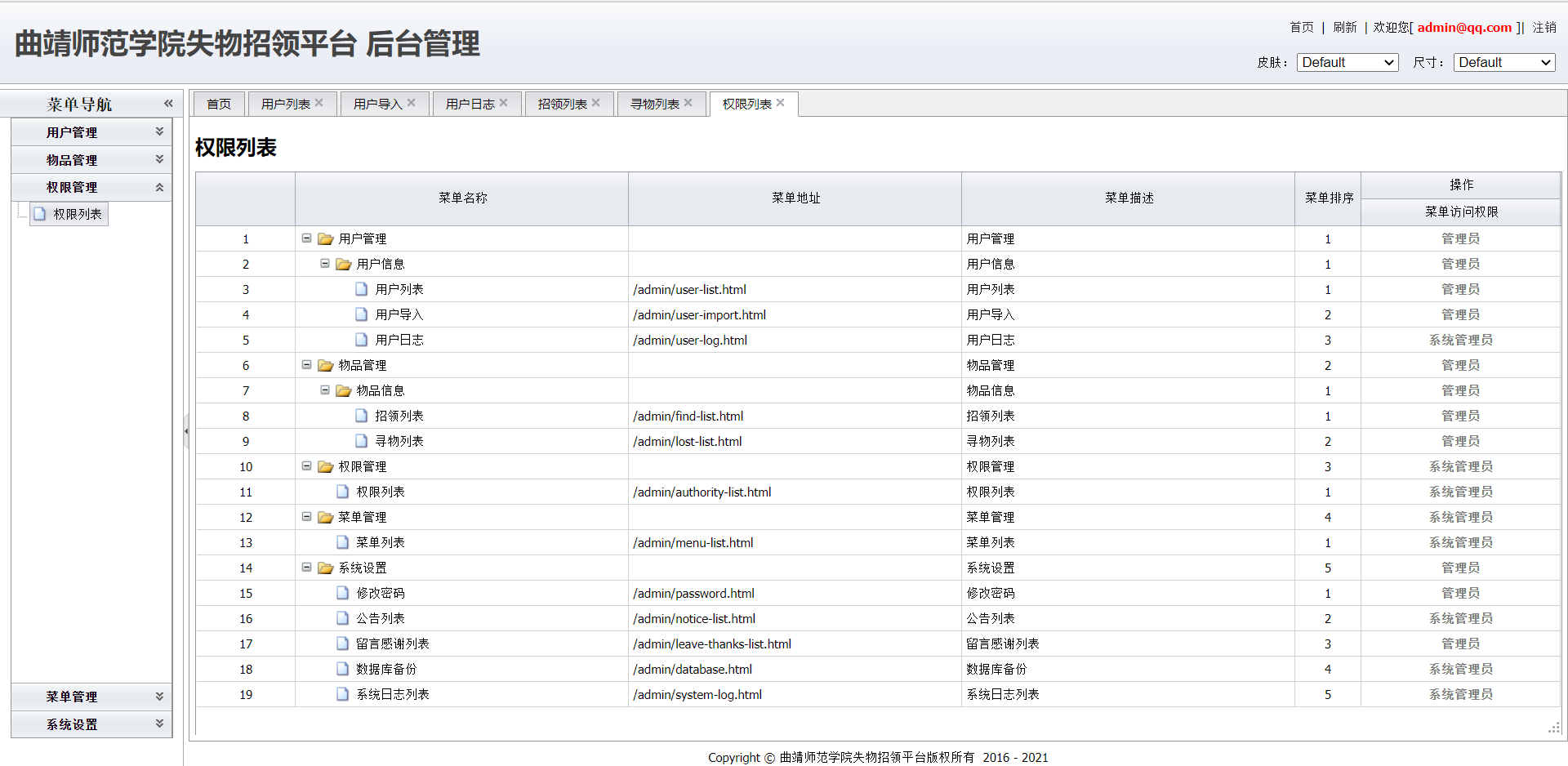
Task: Click the /admin/database.html address cell
Action: pyautogui.click(x=795, y=669)
